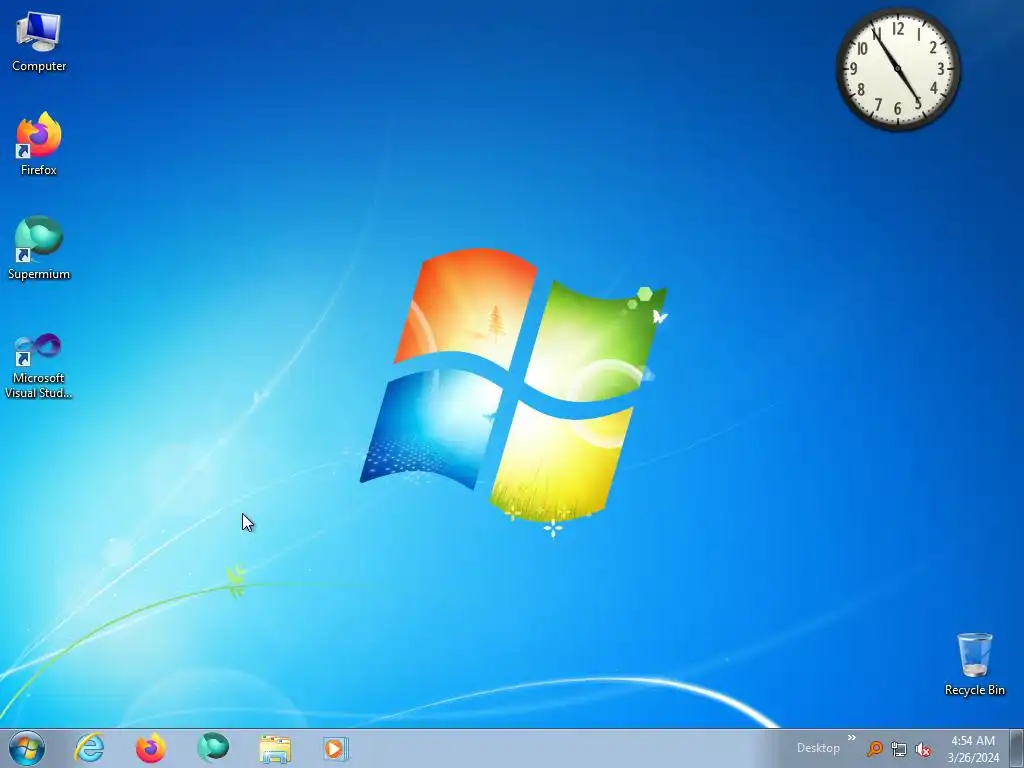Click the "Computer" label text

[x=39, y=66]
